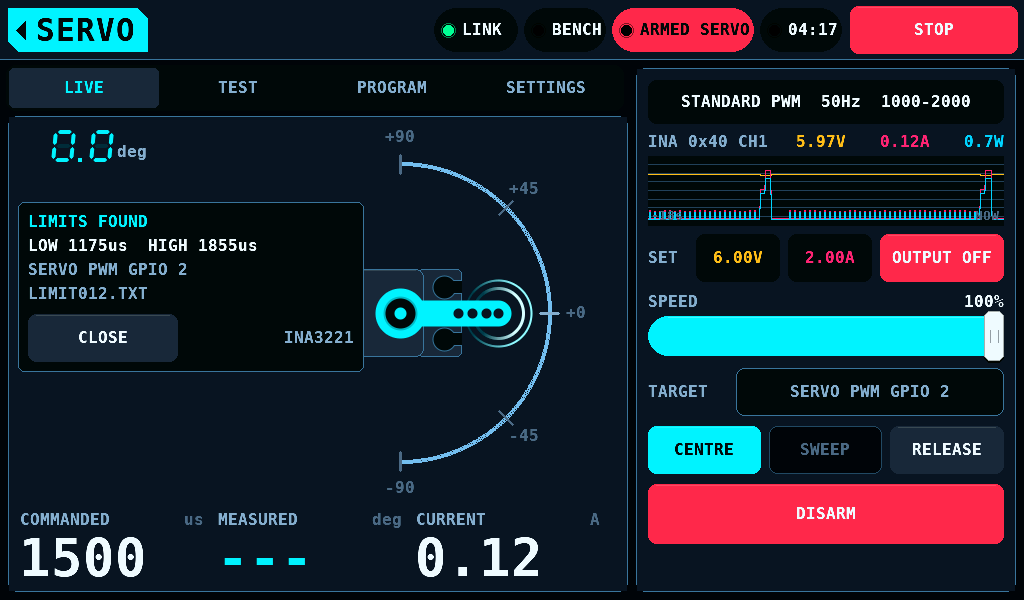
Task: Open the PROGRAM tab
Action: [392, 87]
